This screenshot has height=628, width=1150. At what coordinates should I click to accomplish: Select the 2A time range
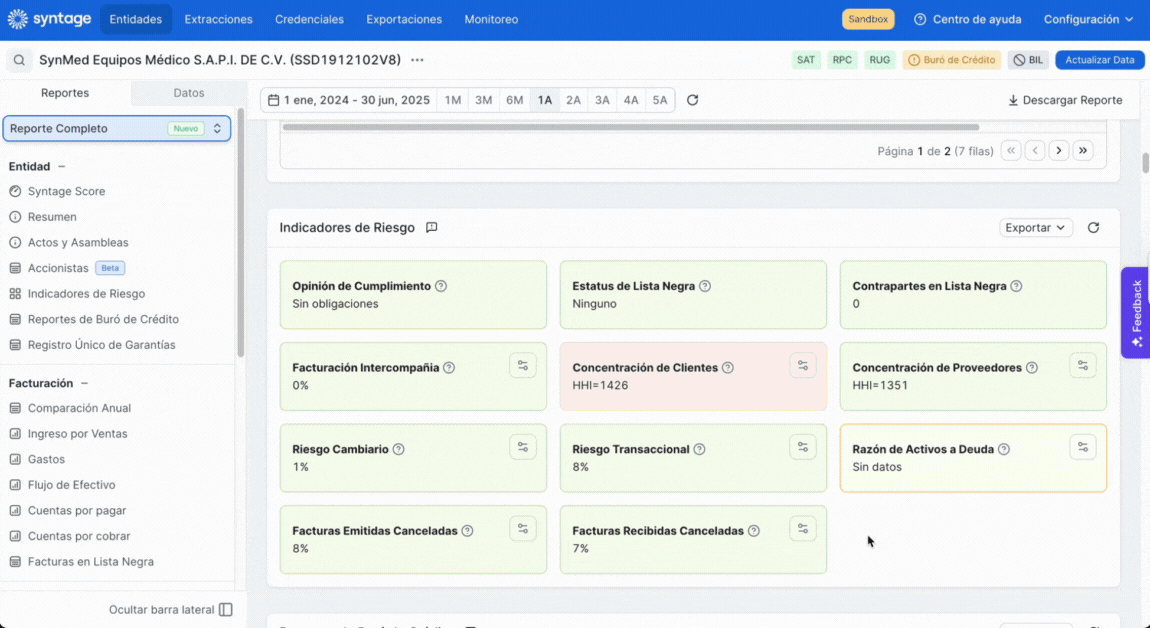tap(574, 100)
